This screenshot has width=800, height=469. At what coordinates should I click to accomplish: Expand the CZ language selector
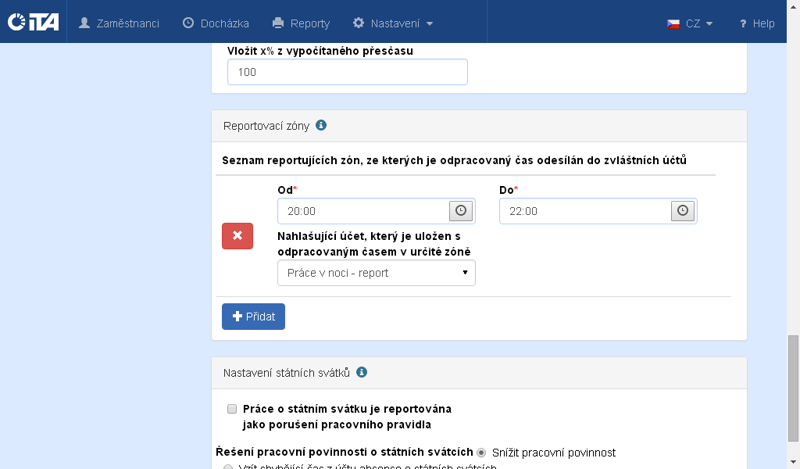coord(698,23)
